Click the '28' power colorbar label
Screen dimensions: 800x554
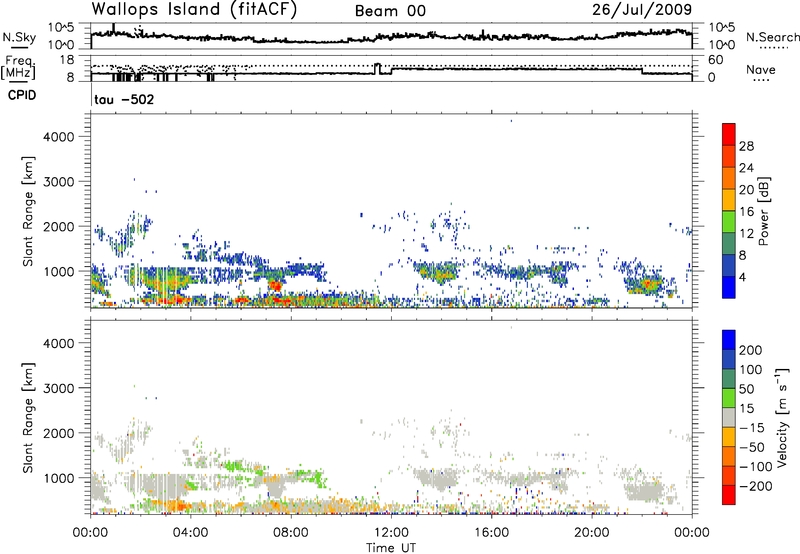(x=746, y=146)
